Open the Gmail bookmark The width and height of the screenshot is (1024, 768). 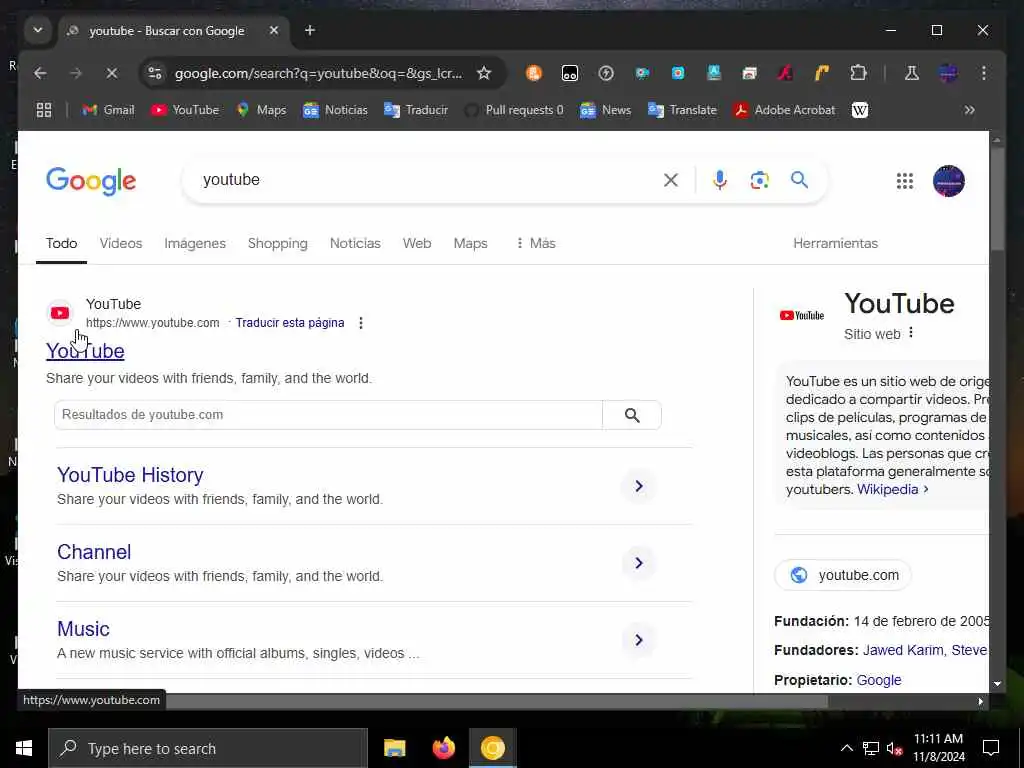108,110
